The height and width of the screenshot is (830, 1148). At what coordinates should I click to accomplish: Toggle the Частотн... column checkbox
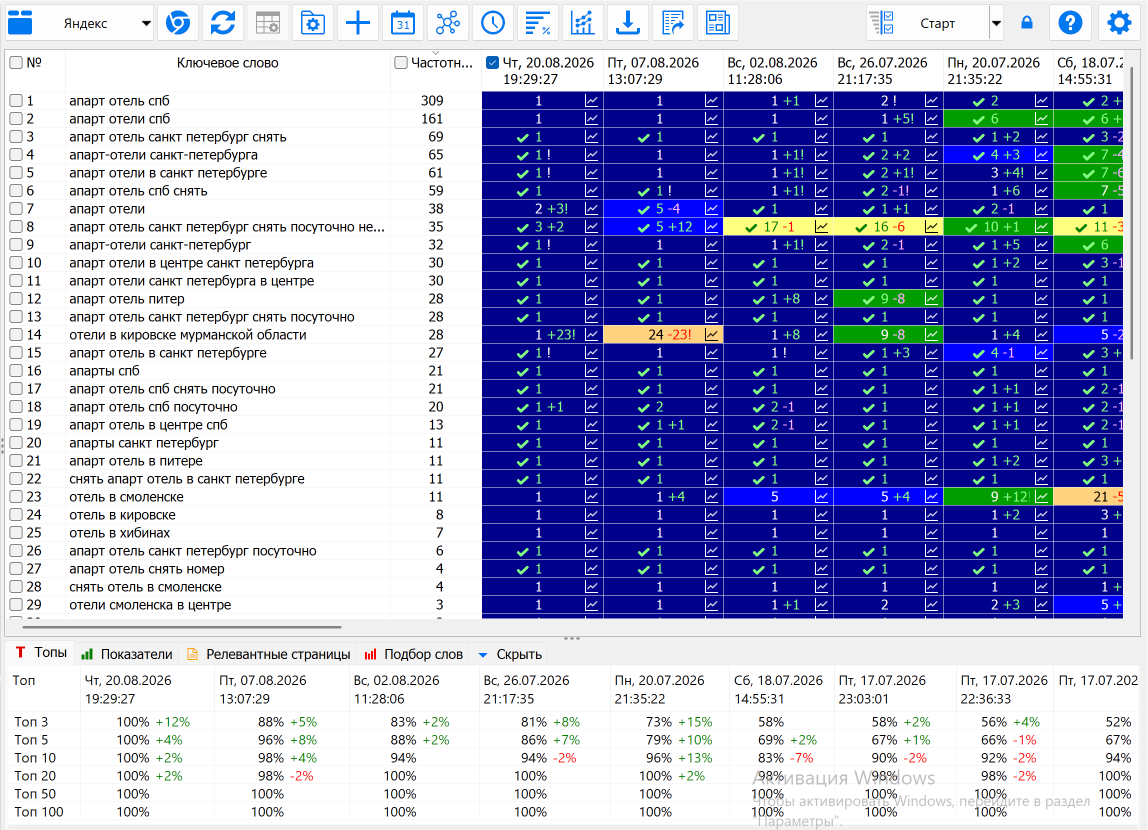400,63
